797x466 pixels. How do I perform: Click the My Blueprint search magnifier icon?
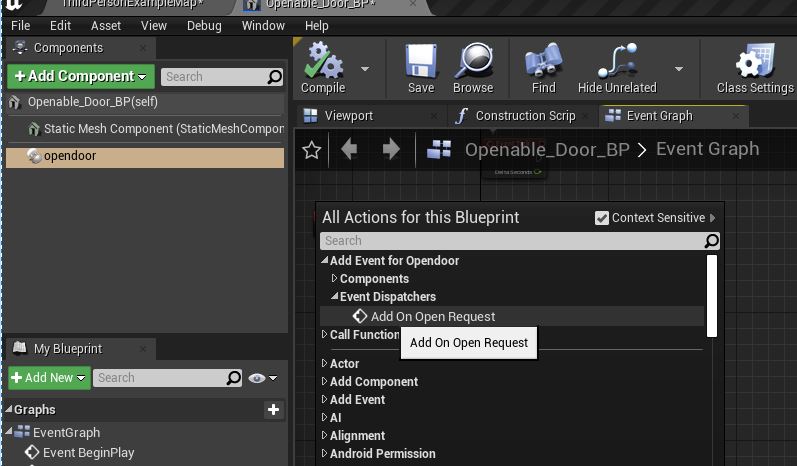(233, 378)
